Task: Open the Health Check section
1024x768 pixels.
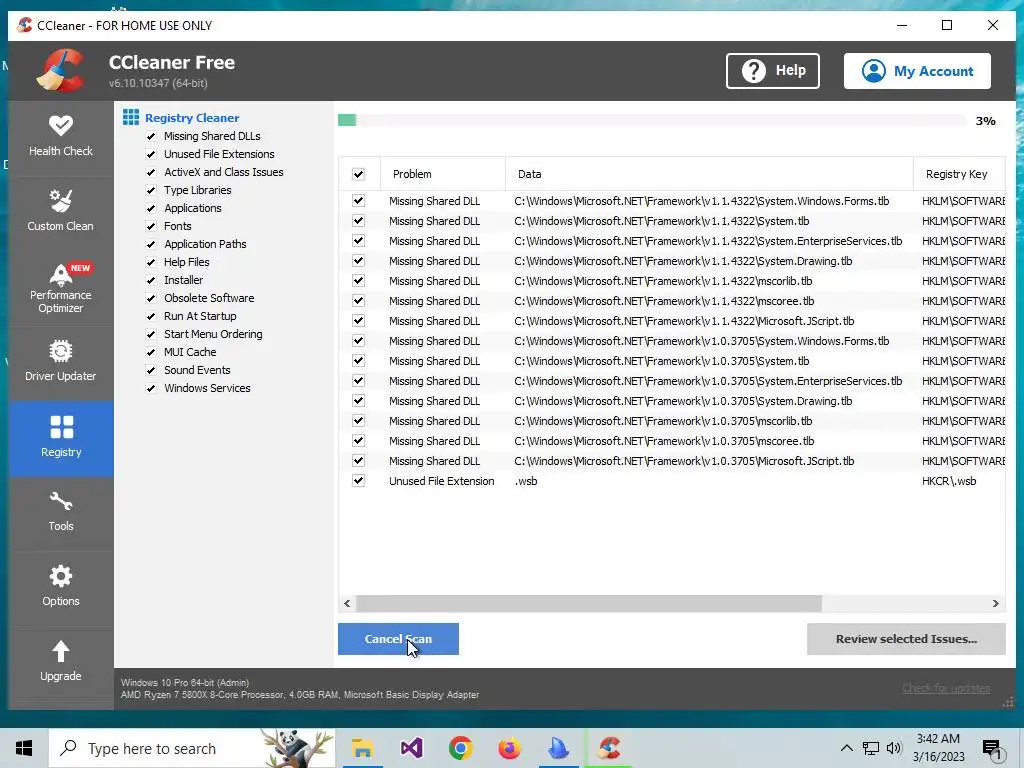Action: pos(61,137)
